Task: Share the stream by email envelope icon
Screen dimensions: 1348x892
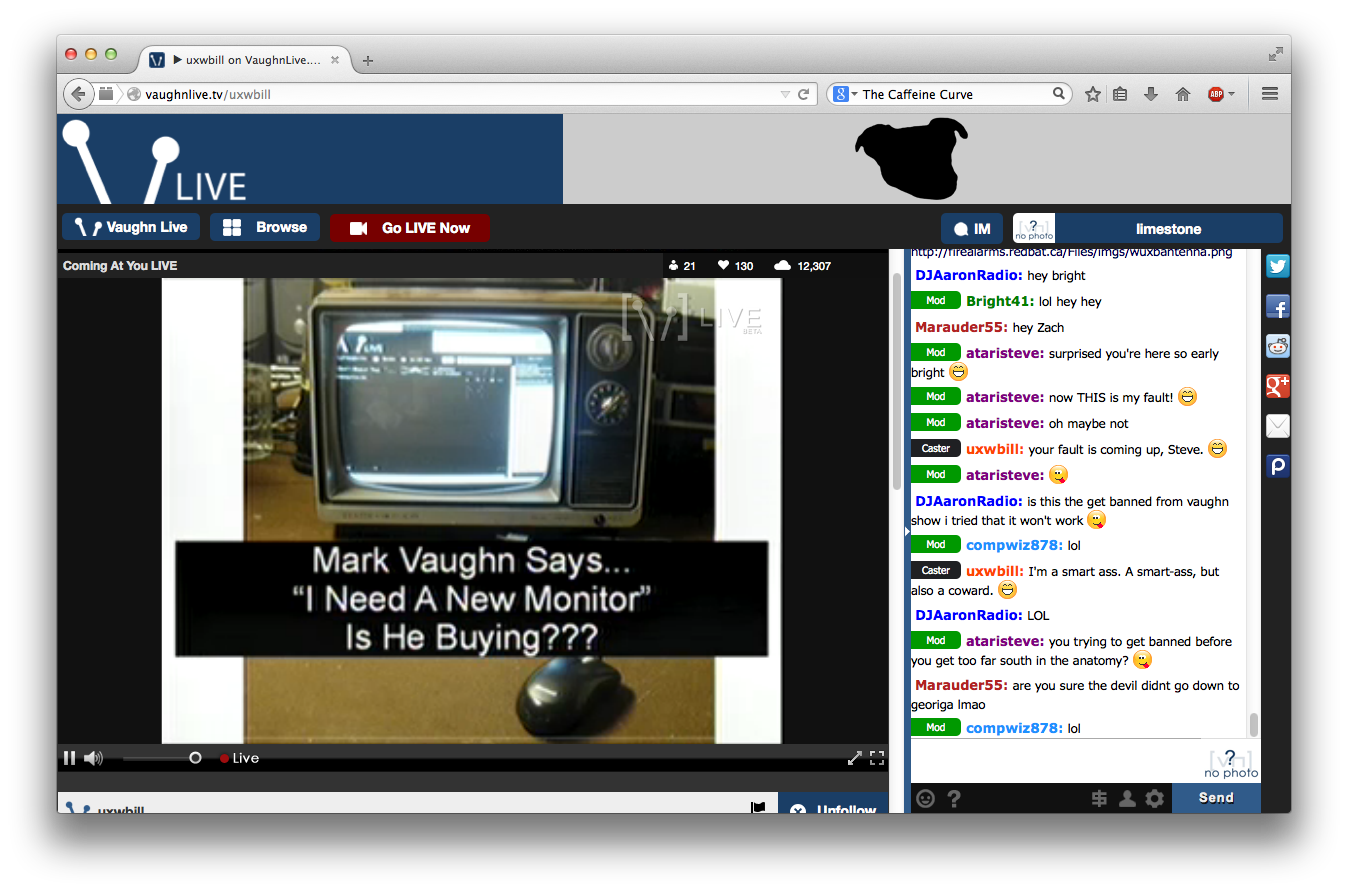Action: coord(1277,426)
